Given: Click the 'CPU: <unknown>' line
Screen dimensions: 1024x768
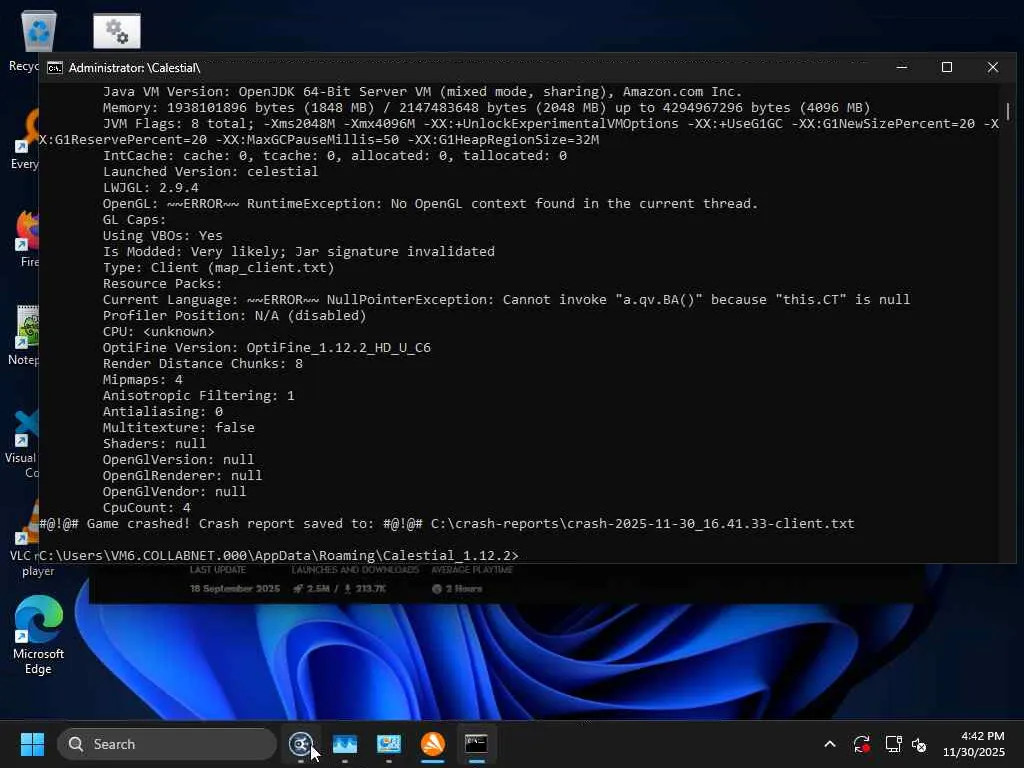Looking at the screenshot, I should [159, 332].
